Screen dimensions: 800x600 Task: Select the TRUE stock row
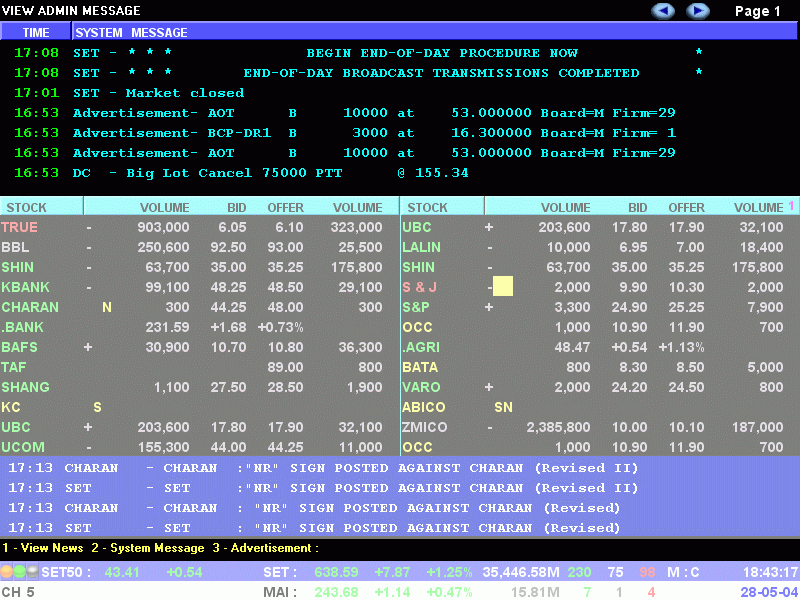coord(199,227)
